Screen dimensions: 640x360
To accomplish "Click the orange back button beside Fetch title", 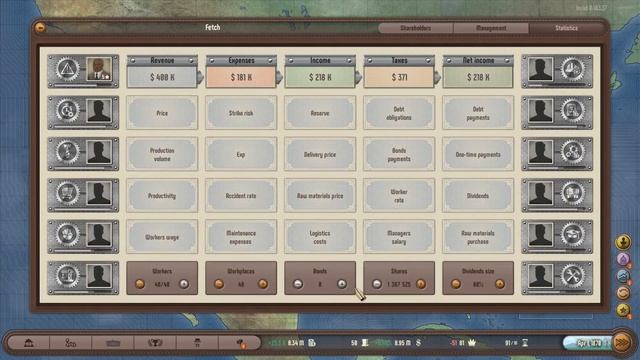I will pyautogui.click(x=40, y=28).
